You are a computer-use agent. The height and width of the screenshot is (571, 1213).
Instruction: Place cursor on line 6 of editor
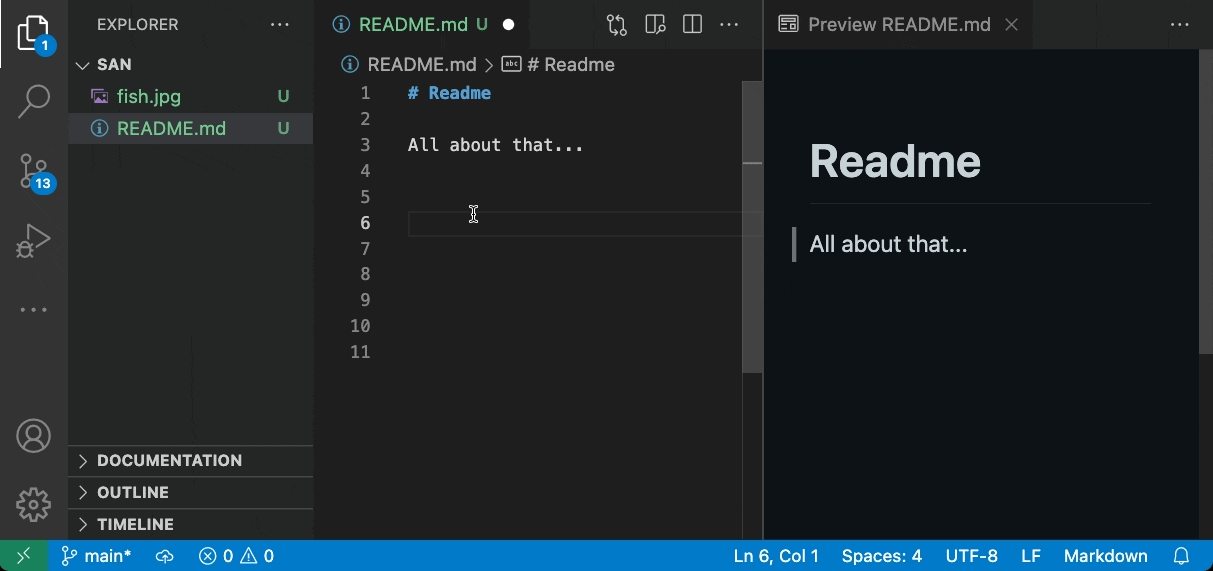click(585, 223)
